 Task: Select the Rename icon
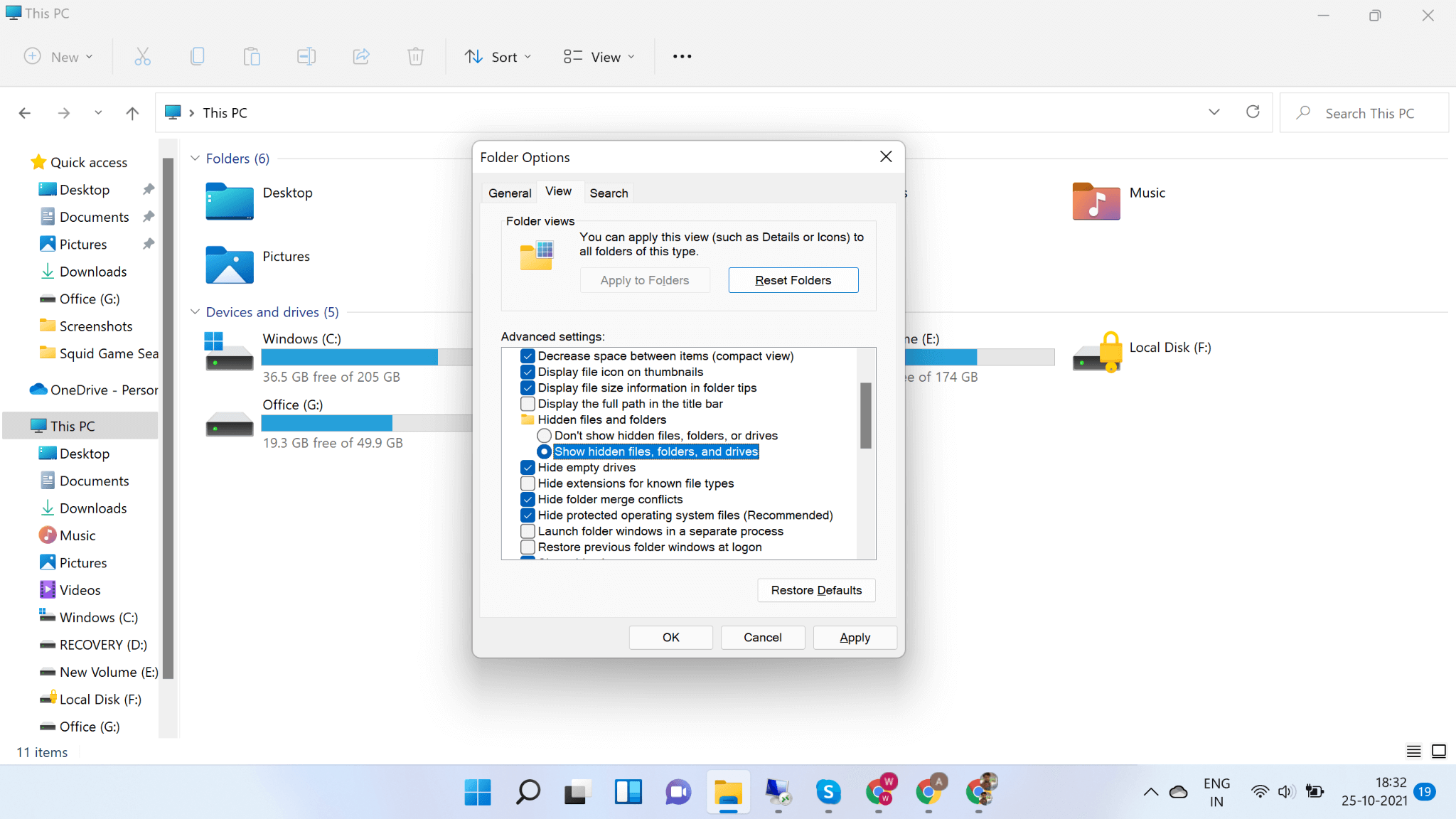tap(306, 56)
